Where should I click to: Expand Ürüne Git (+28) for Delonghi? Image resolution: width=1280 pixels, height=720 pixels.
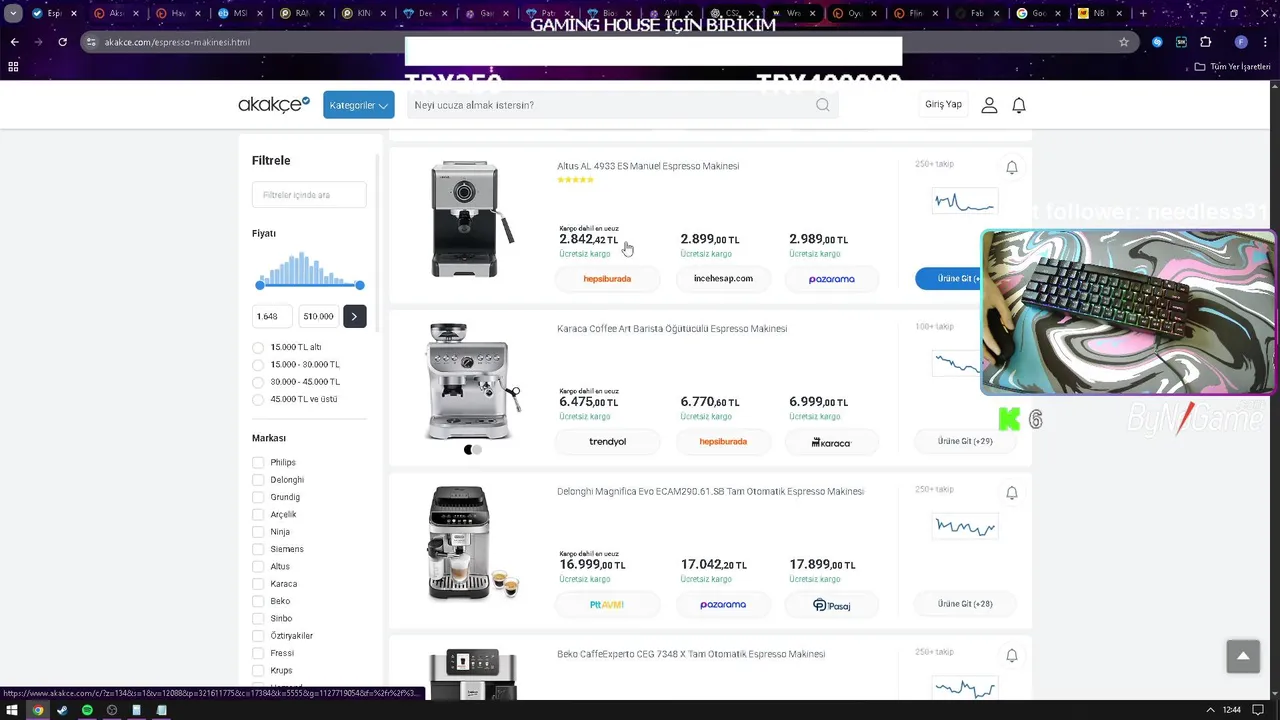tap(965, 604)
